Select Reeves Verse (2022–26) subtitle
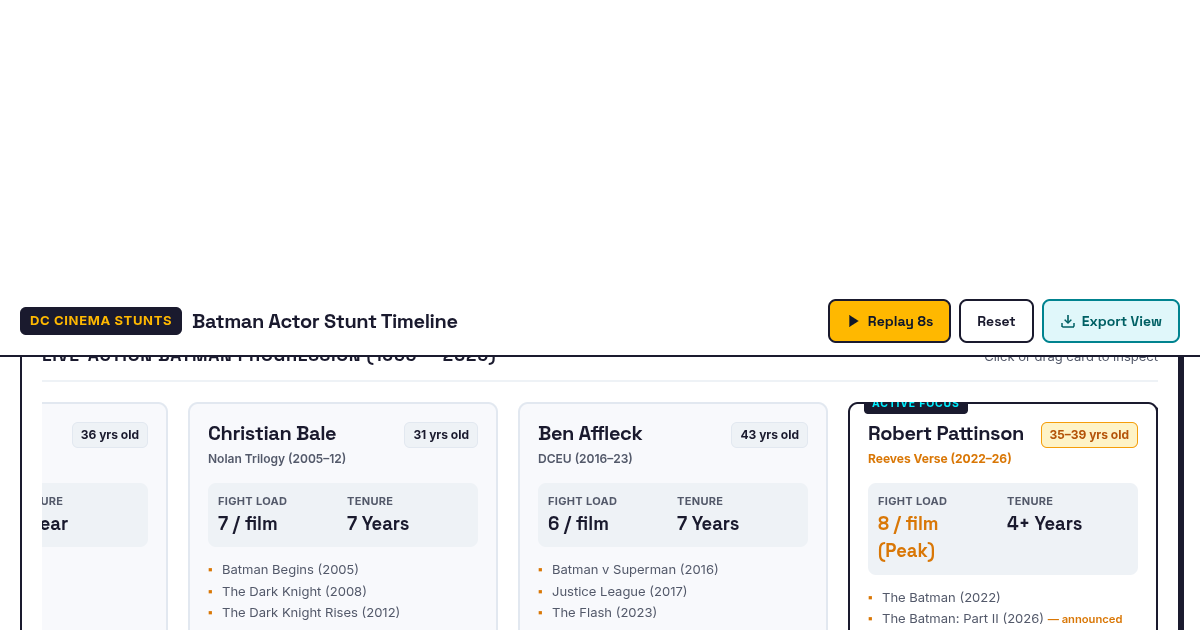The width and height of the screenshot is (1200, 630). tap(940, 459)
